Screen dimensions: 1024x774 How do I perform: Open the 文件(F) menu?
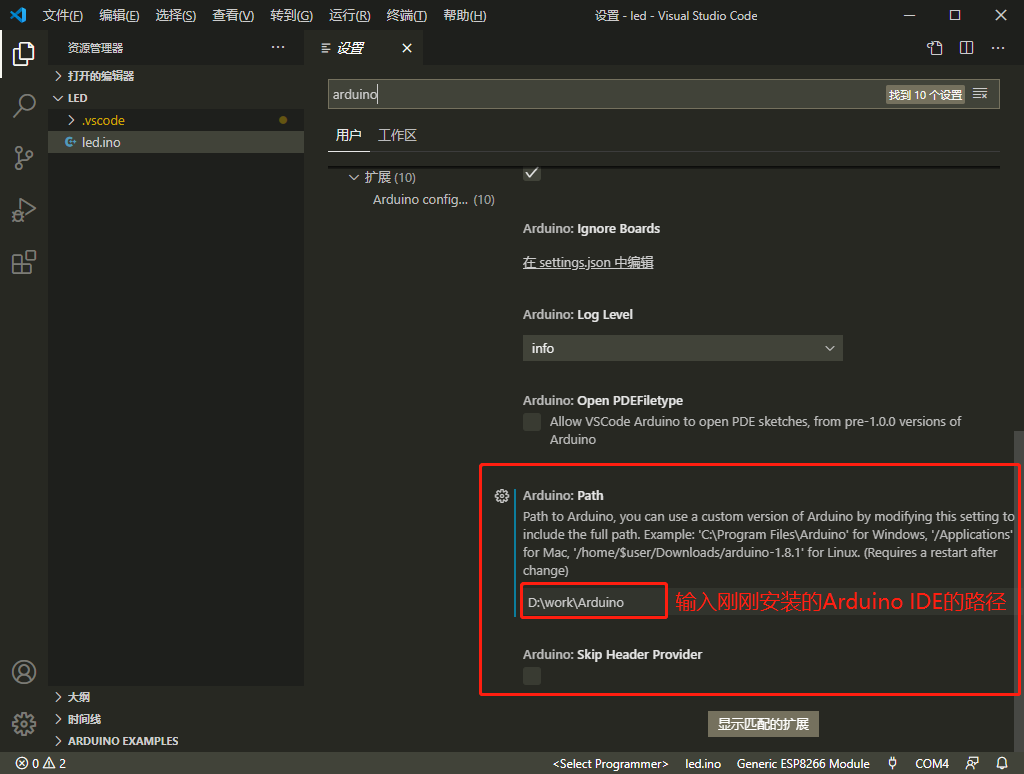point(63,15)
